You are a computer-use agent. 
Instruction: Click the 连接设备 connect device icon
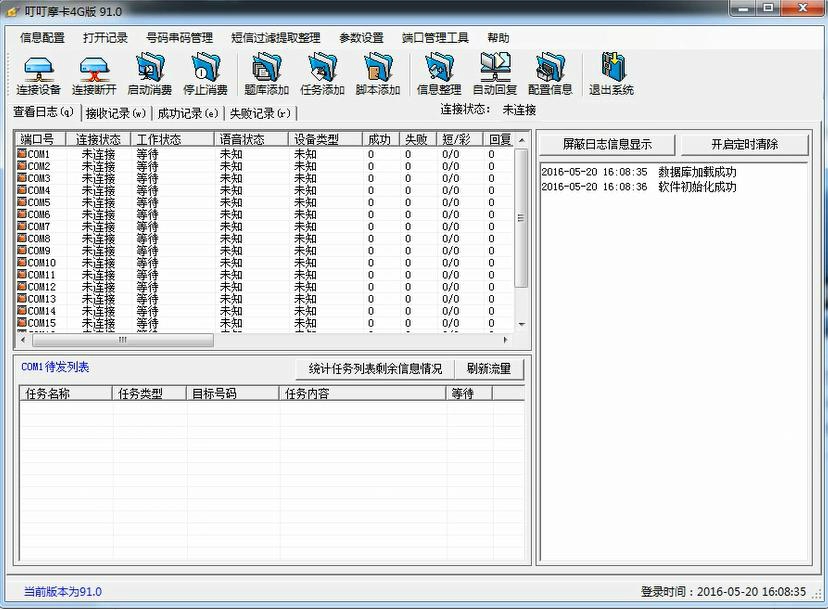[38, 75]
